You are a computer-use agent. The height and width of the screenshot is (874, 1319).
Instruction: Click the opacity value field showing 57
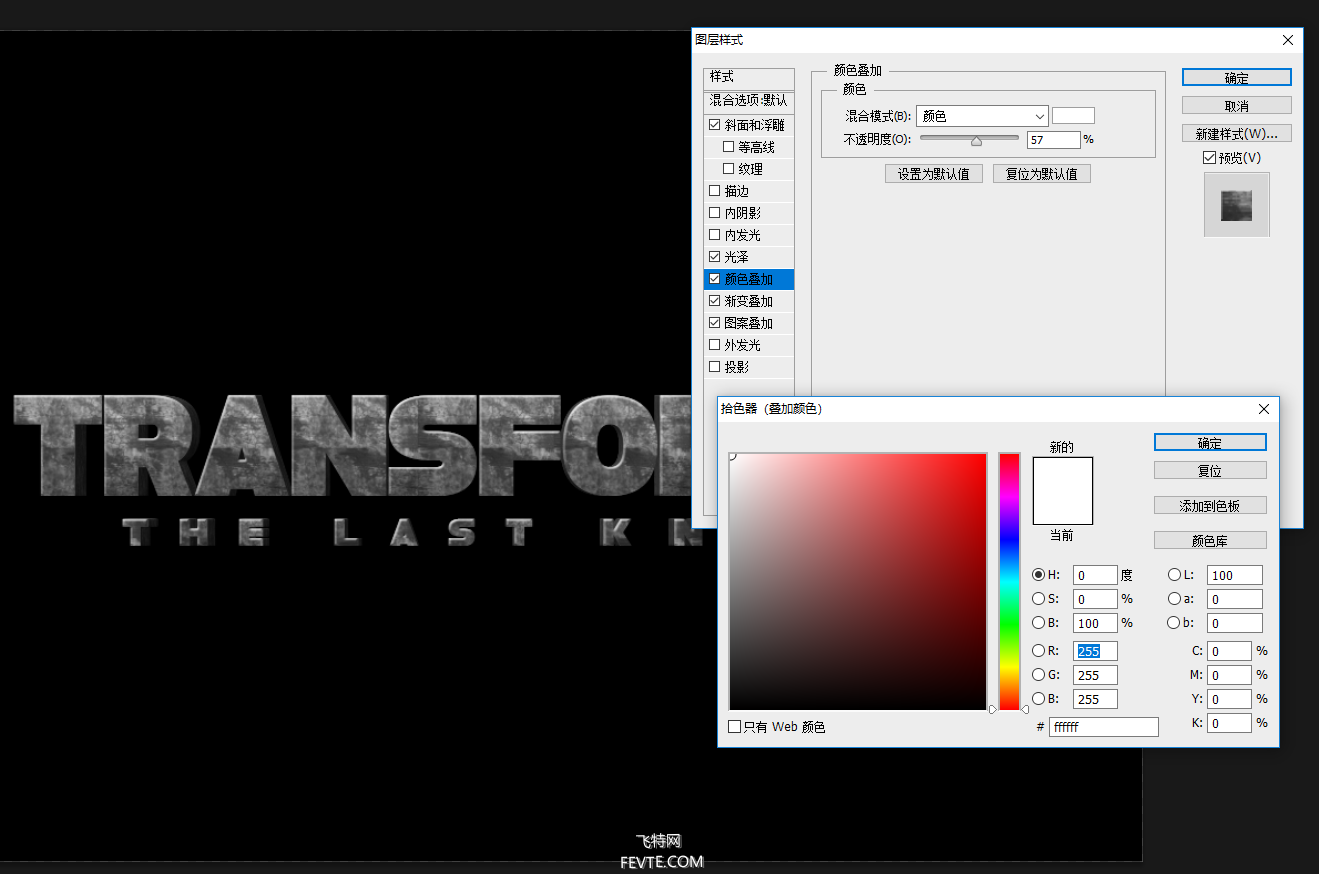[1053, 140]
